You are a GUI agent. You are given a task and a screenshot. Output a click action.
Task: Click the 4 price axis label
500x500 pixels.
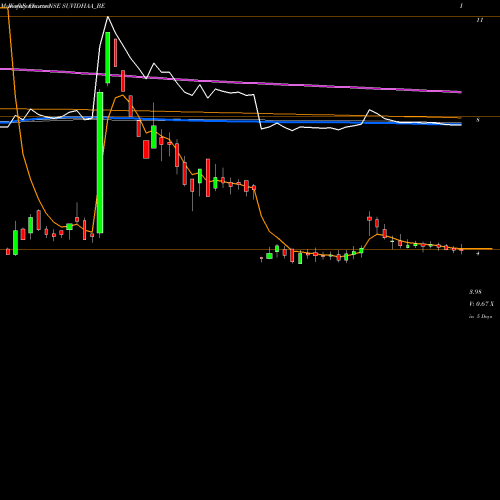(x=478, y=253)
